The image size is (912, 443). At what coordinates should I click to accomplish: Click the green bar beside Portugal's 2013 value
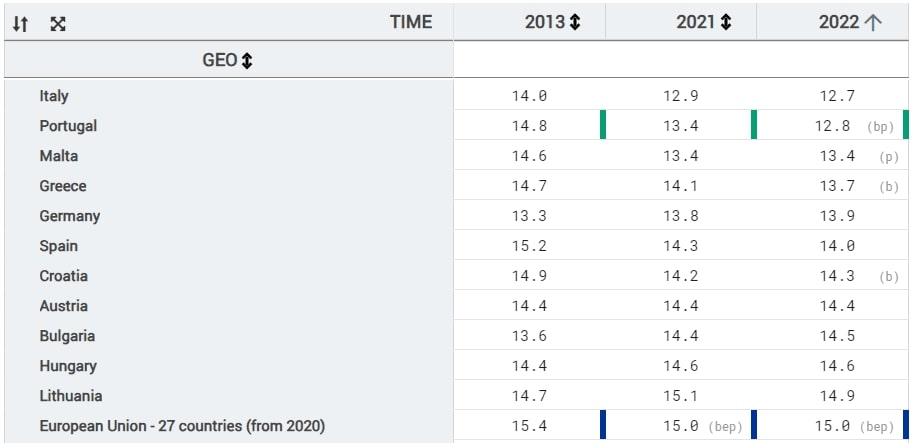pos(603,125)
